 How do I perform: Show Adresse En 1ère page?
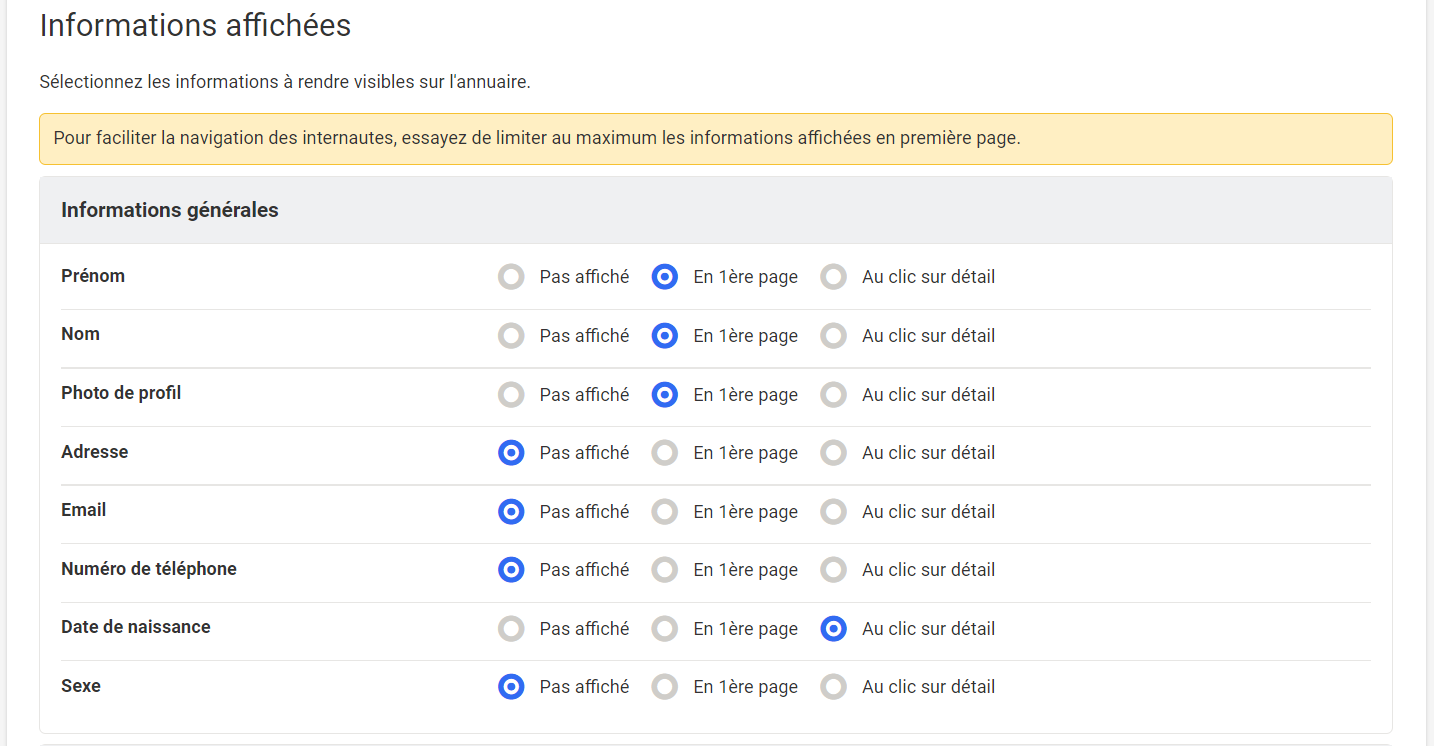click(x=665, y=453)
